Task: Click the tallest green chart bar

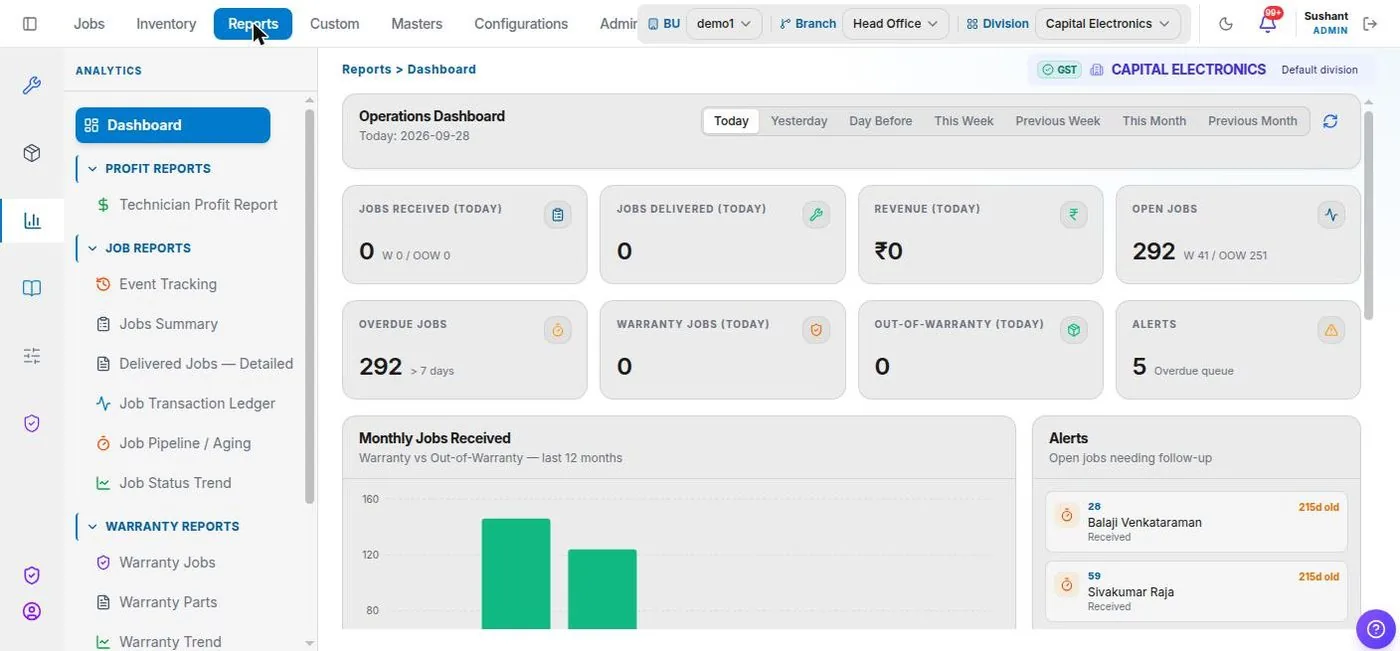Action: [516, 574]
